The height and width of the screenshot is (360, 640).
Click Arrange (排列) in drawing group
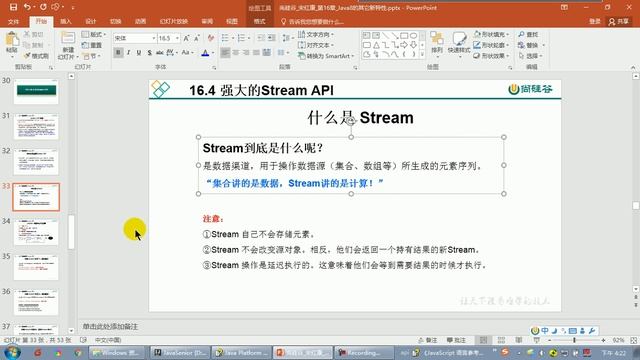(x=437, y=43)
